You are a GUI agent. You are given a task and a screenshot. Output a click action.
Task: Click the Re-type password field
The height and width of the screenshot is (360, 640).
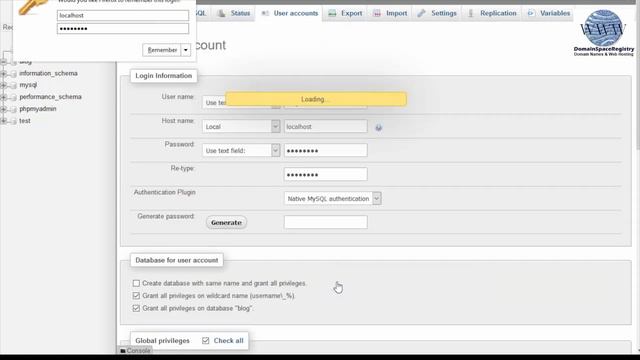coord(326,174)
